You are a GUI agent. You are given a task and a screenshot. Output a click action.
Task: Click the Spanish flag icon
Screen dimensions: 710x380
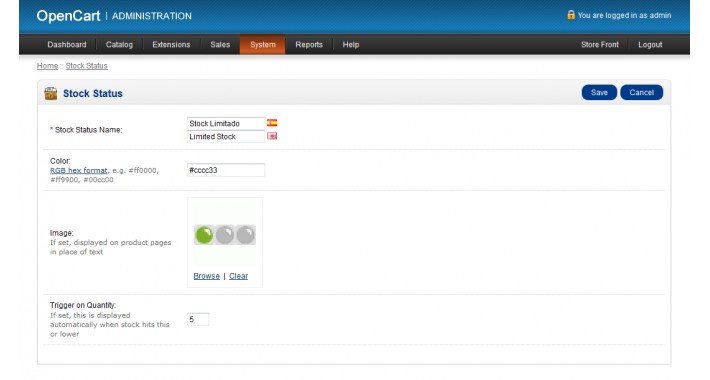pos(272,123)
